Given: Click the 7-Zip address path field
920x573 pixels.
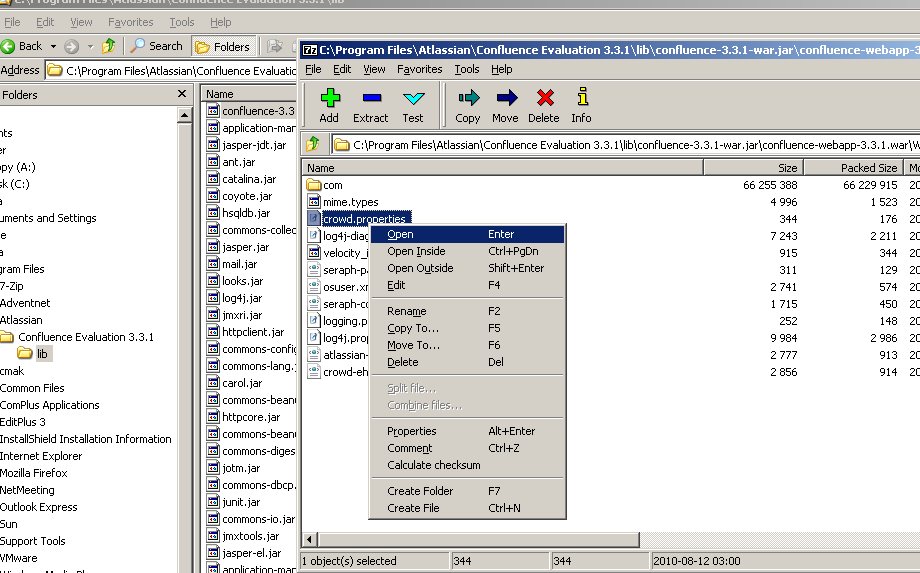Looking at the screenshot, I should pos(625,145).
